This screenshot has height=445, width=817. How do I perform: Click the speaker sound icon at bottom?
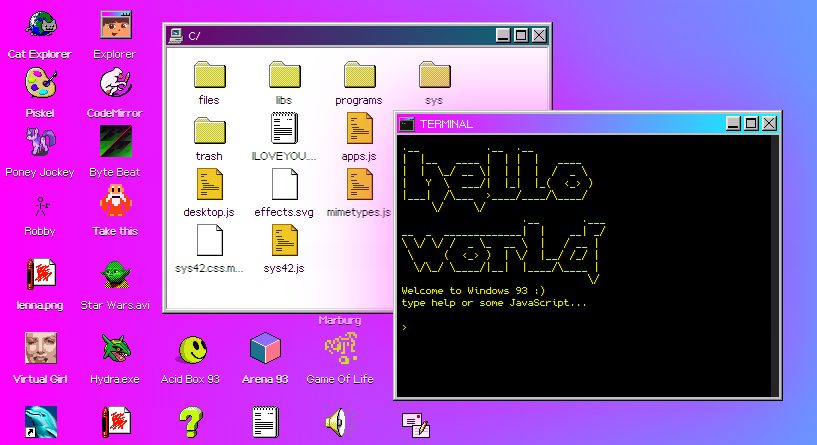tap(336, 422)
